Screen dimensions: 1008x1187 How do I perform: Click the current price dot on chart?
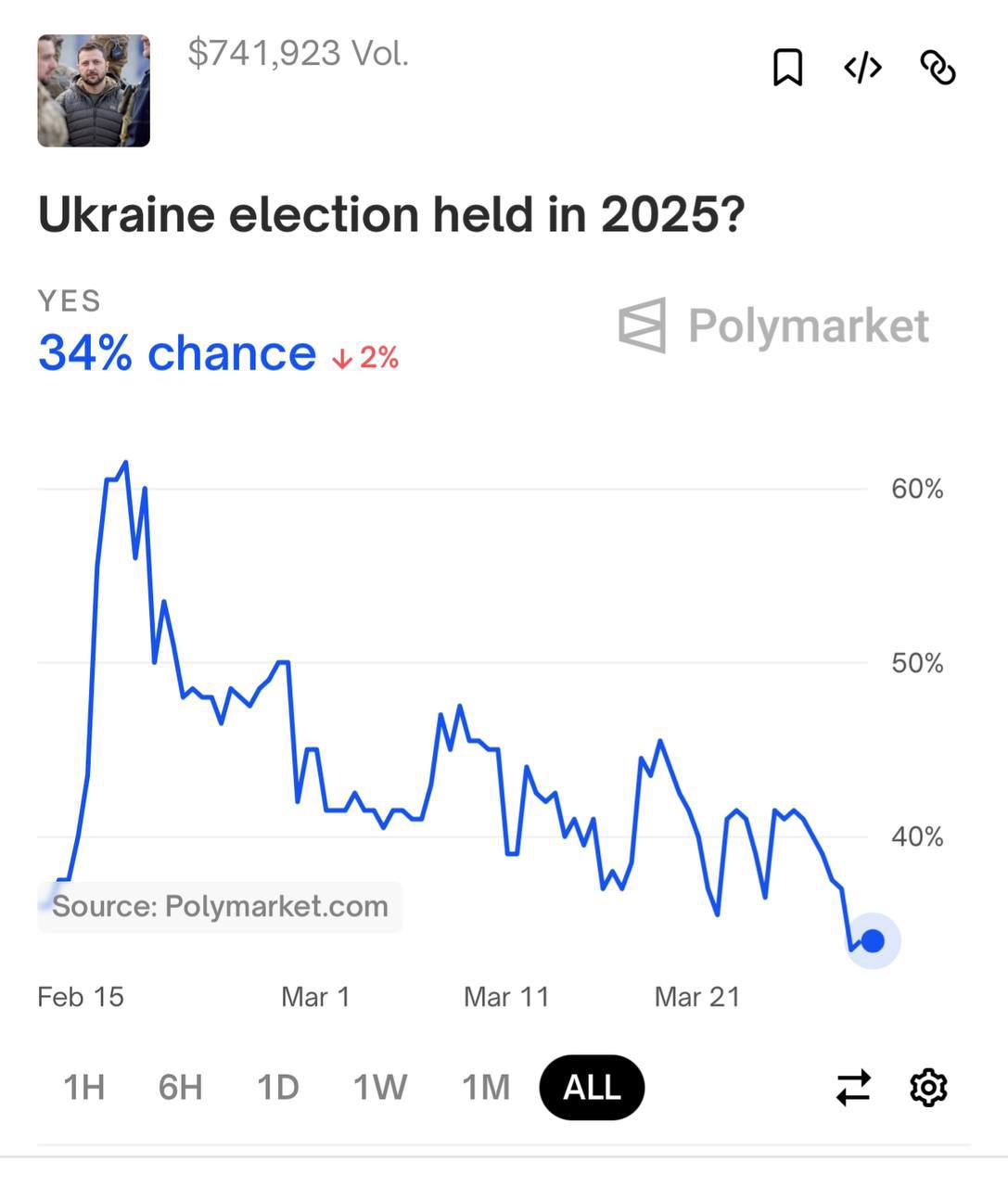873,940
